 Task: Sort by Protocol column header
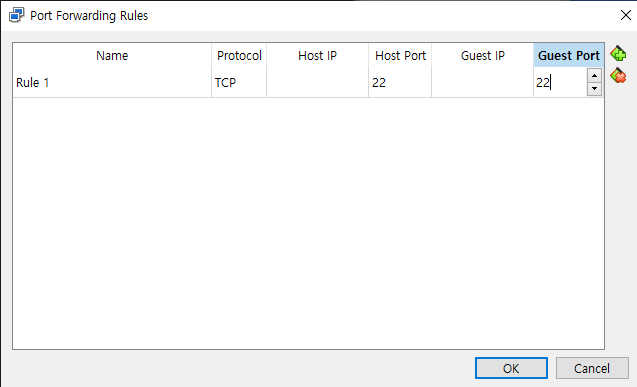239,55
